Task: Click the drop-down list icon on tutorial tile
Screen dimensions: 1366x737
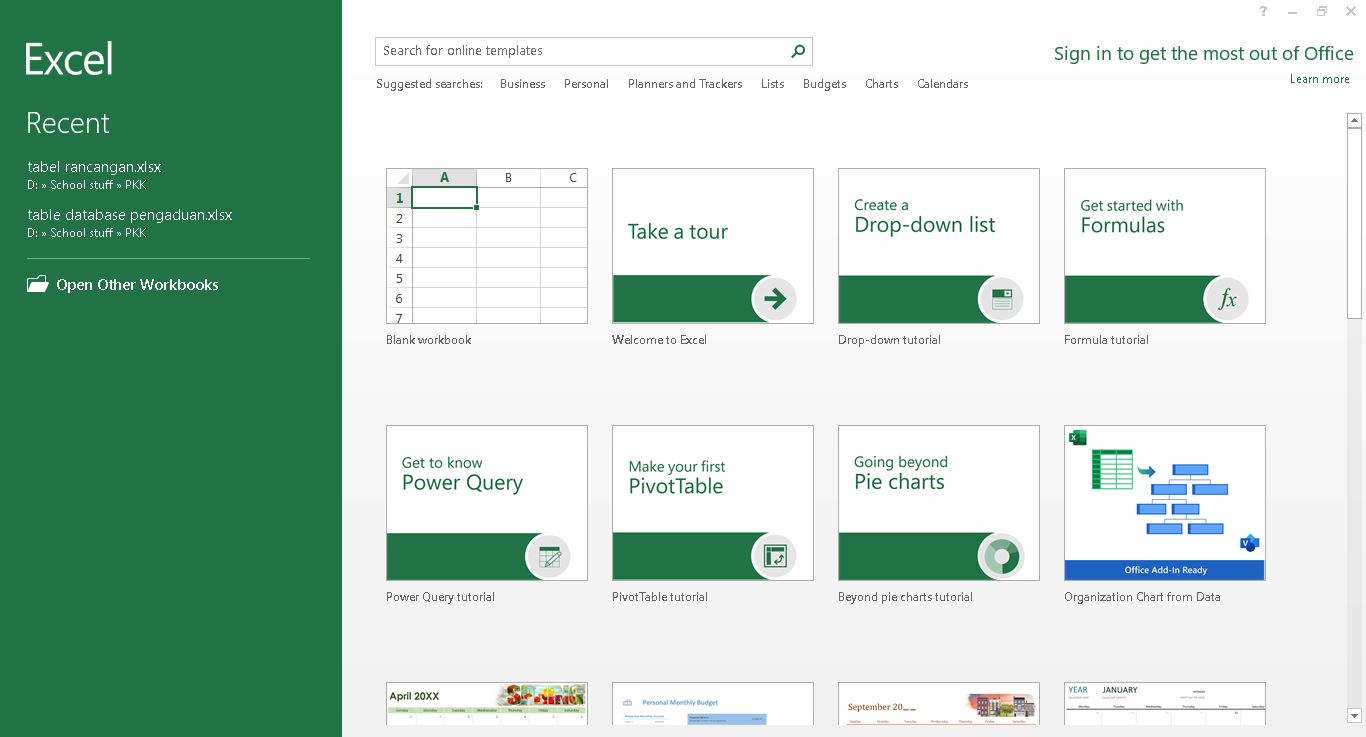Action: pyautogui.click(x=1000, y=298)
